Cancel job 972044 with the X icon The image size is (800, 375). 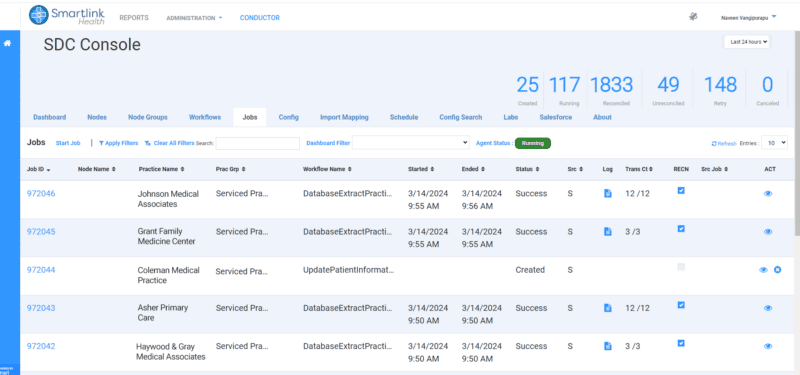(x=778, y=270)
